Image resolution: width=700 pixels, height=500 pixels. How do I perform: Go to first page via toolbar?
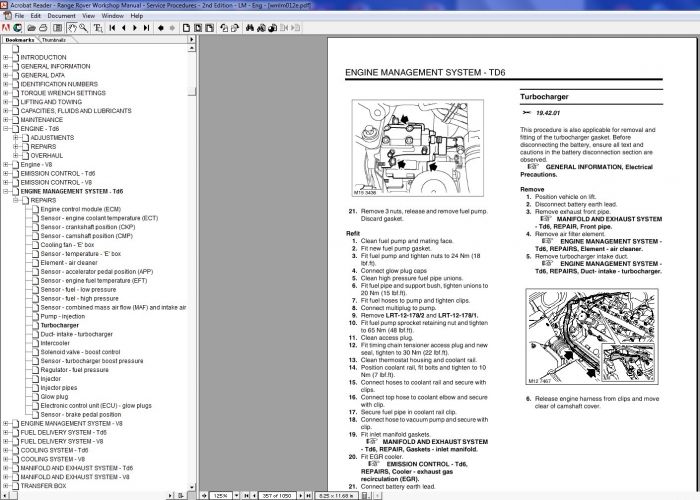112,28
